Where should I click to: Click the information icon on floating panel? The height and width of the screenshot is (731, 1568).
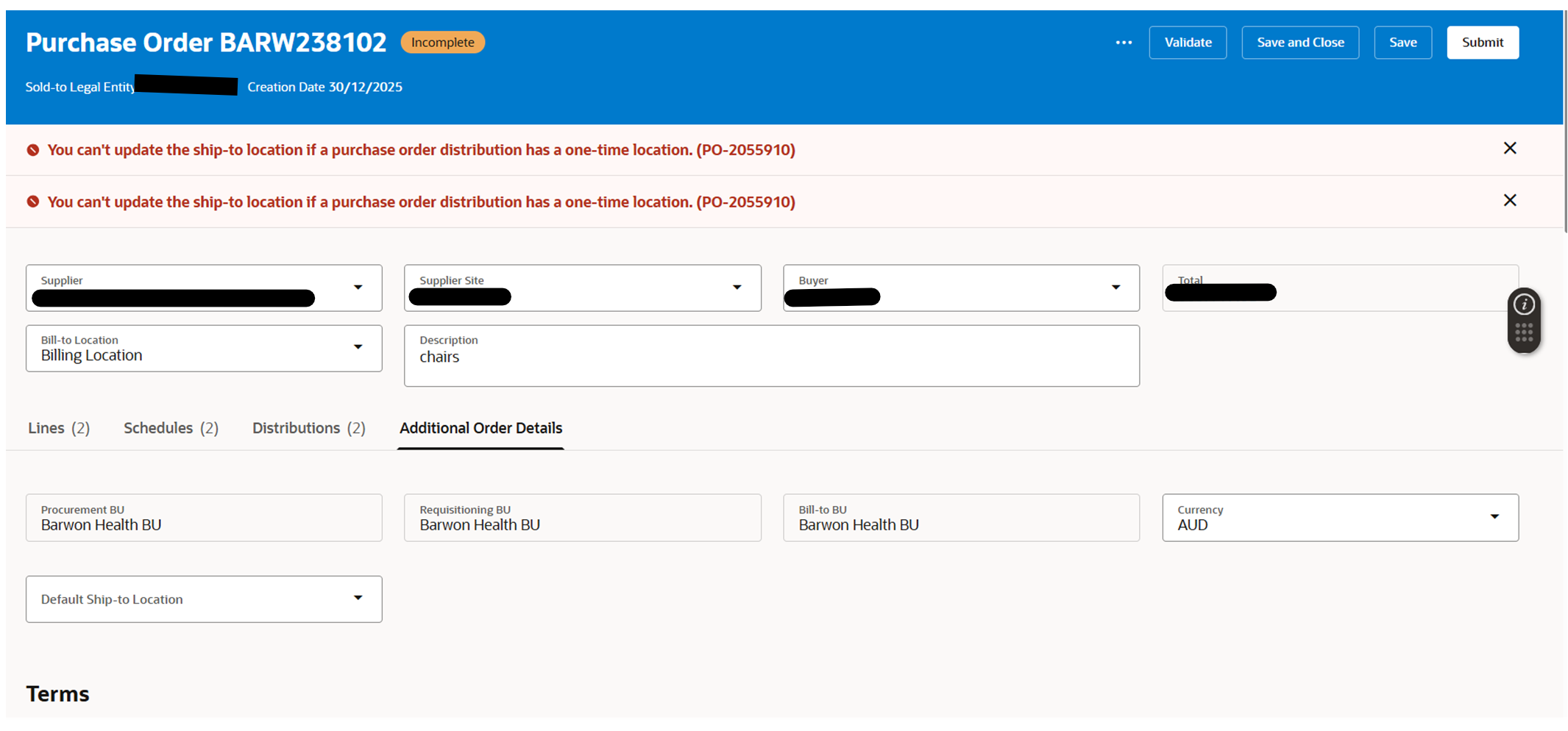pos(1523,304)
